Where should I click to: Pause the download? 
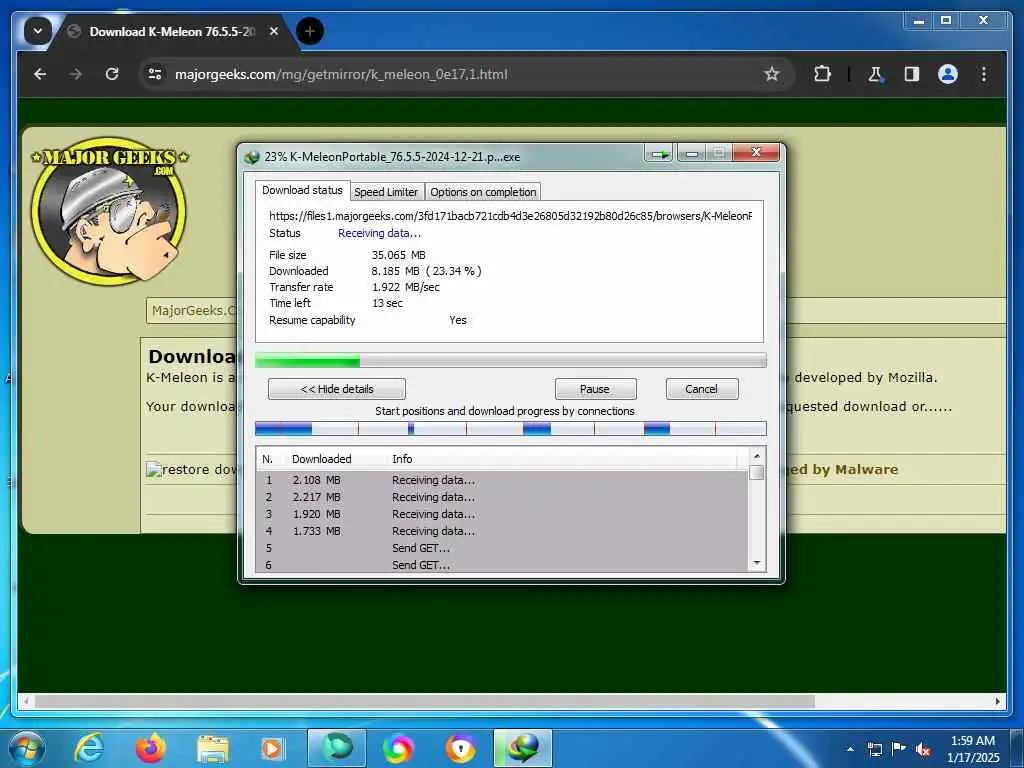coord(595,389)
